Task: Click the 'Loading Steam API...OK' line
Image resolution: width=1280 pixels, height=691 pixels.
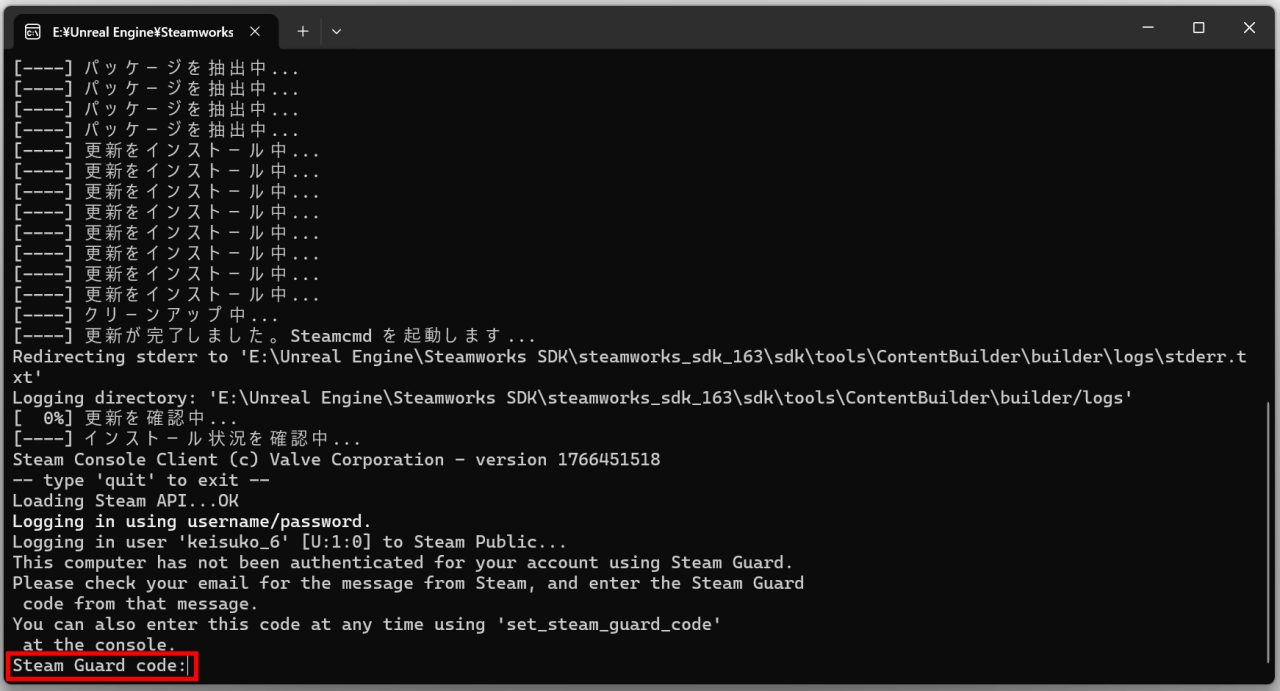Action: [125, 500]
